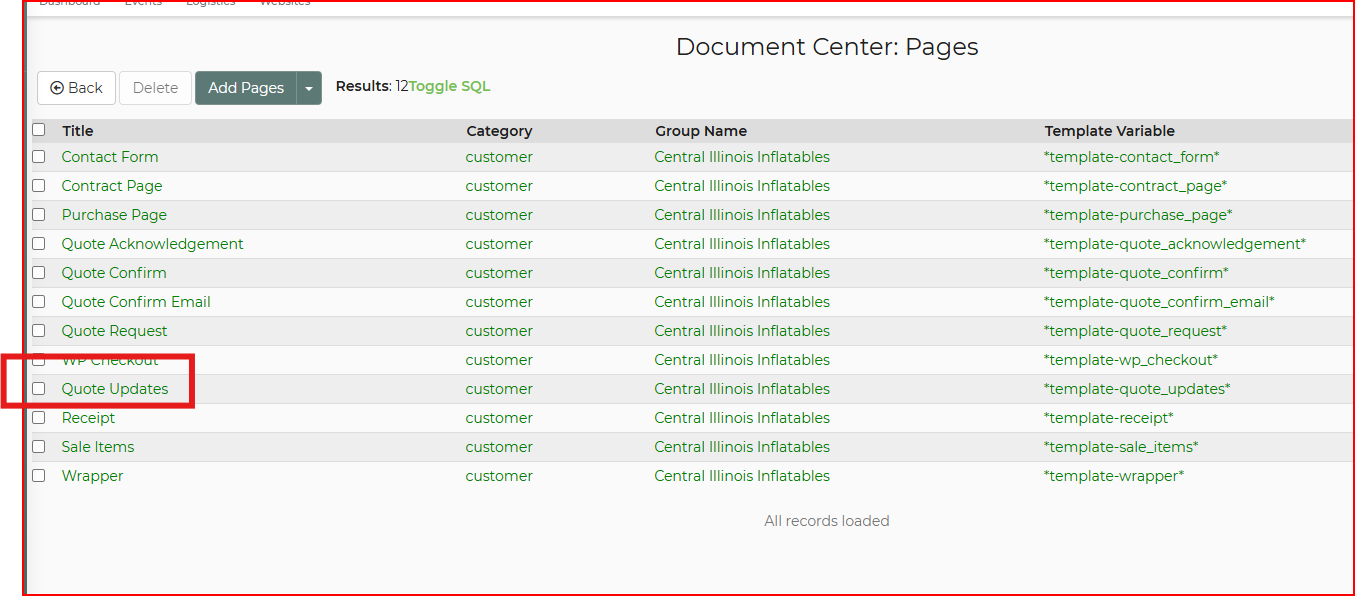Image resolution: width=1355 pixels, height=596 pixels.
Task: Check the Sale Items row checkbox
Action: (x=39, y=446)
